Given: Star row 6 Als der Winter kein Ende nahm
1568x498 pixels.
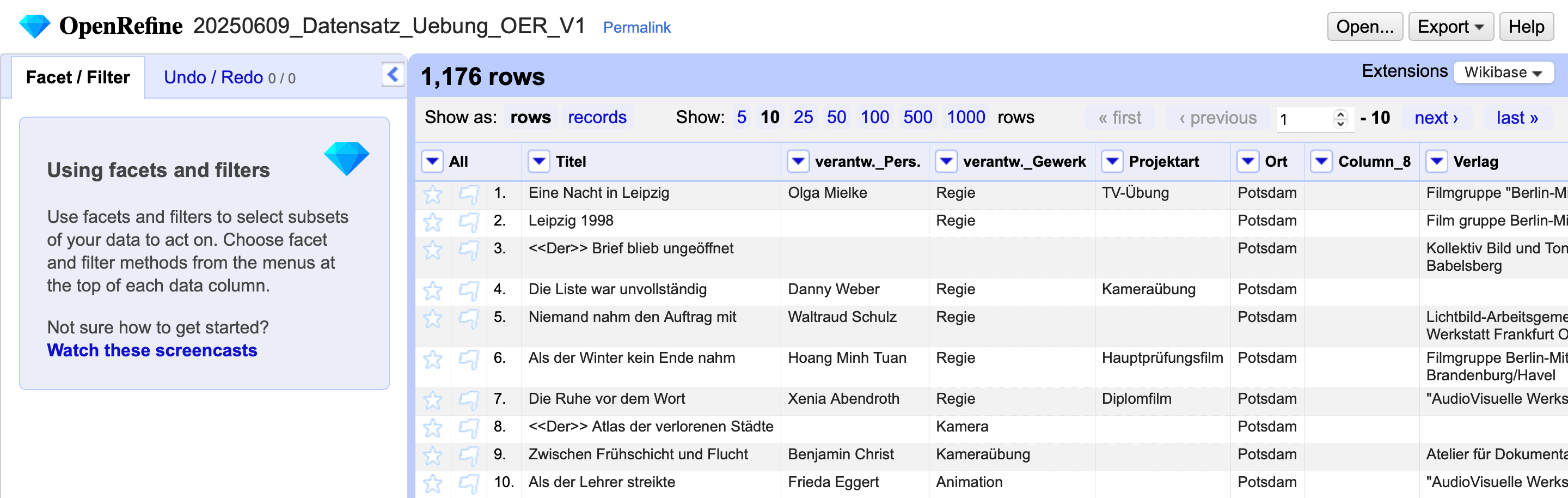Looking at the screenshot, I should (x=433, y=360).
